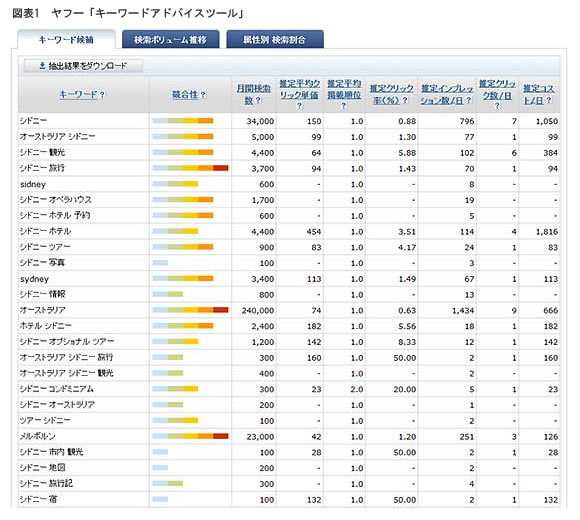580x520 pixels.
Task: Open help icon under 推定平均掲載順位 header
Action: click(x=344, y=106)
